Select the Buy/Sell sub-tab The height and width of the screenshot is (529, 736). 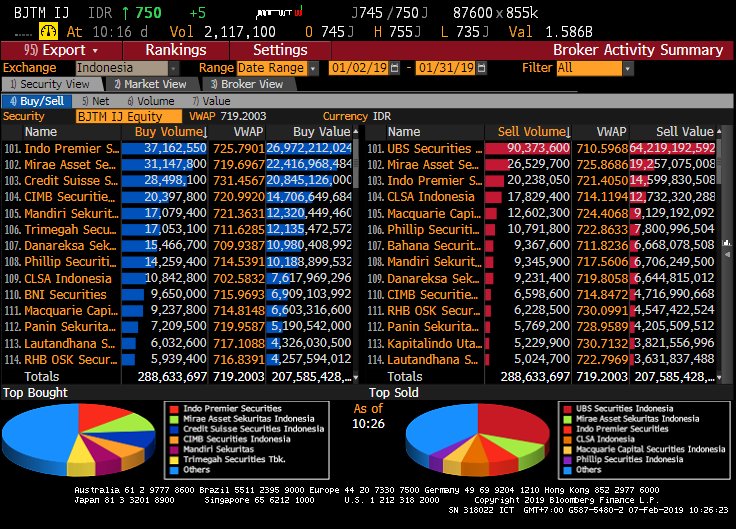pos(37,101)
